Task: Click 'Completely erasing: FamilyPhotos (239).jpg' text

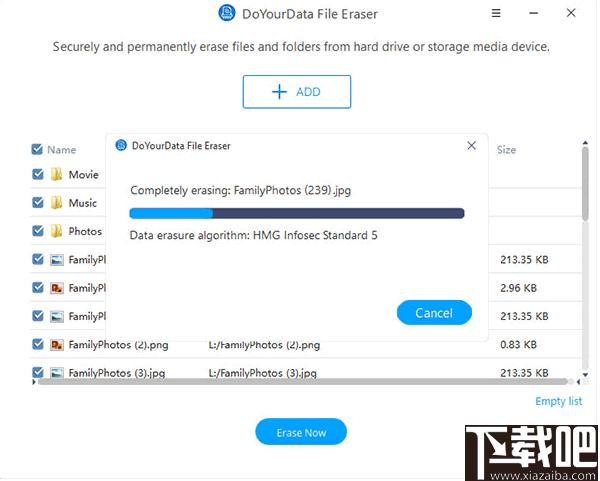Action: (241, 191)
